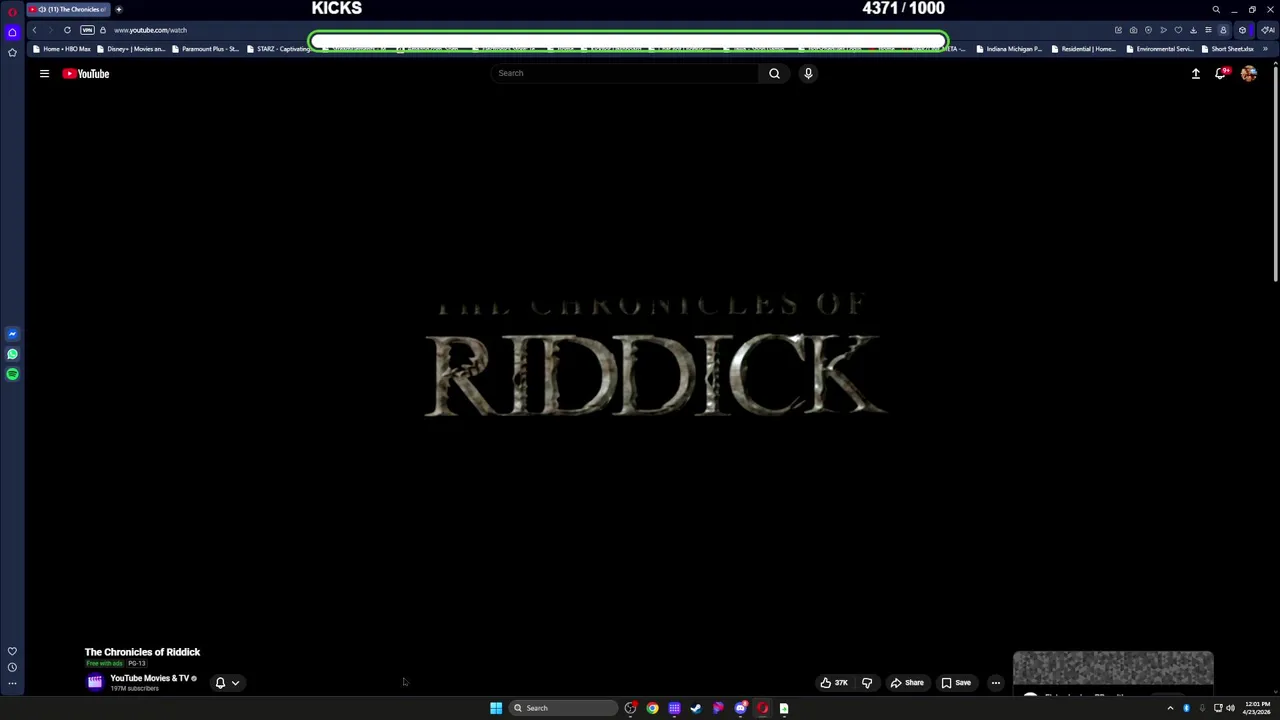
Task: Open the sidebar heart pinboards icon
Action: coord(12,651)
